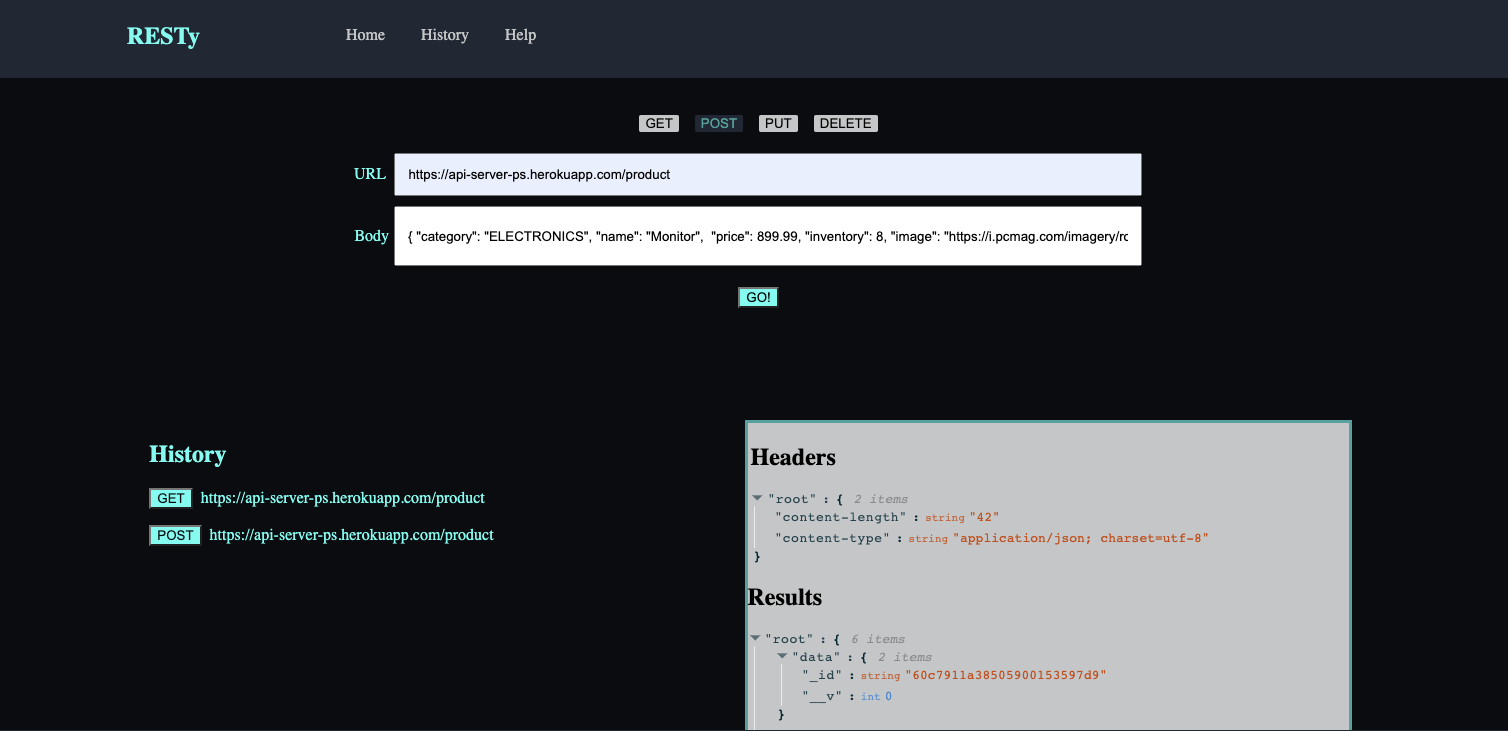1508x731 pixels.
Task: Click the History section heading
Action: click(187, 454)
